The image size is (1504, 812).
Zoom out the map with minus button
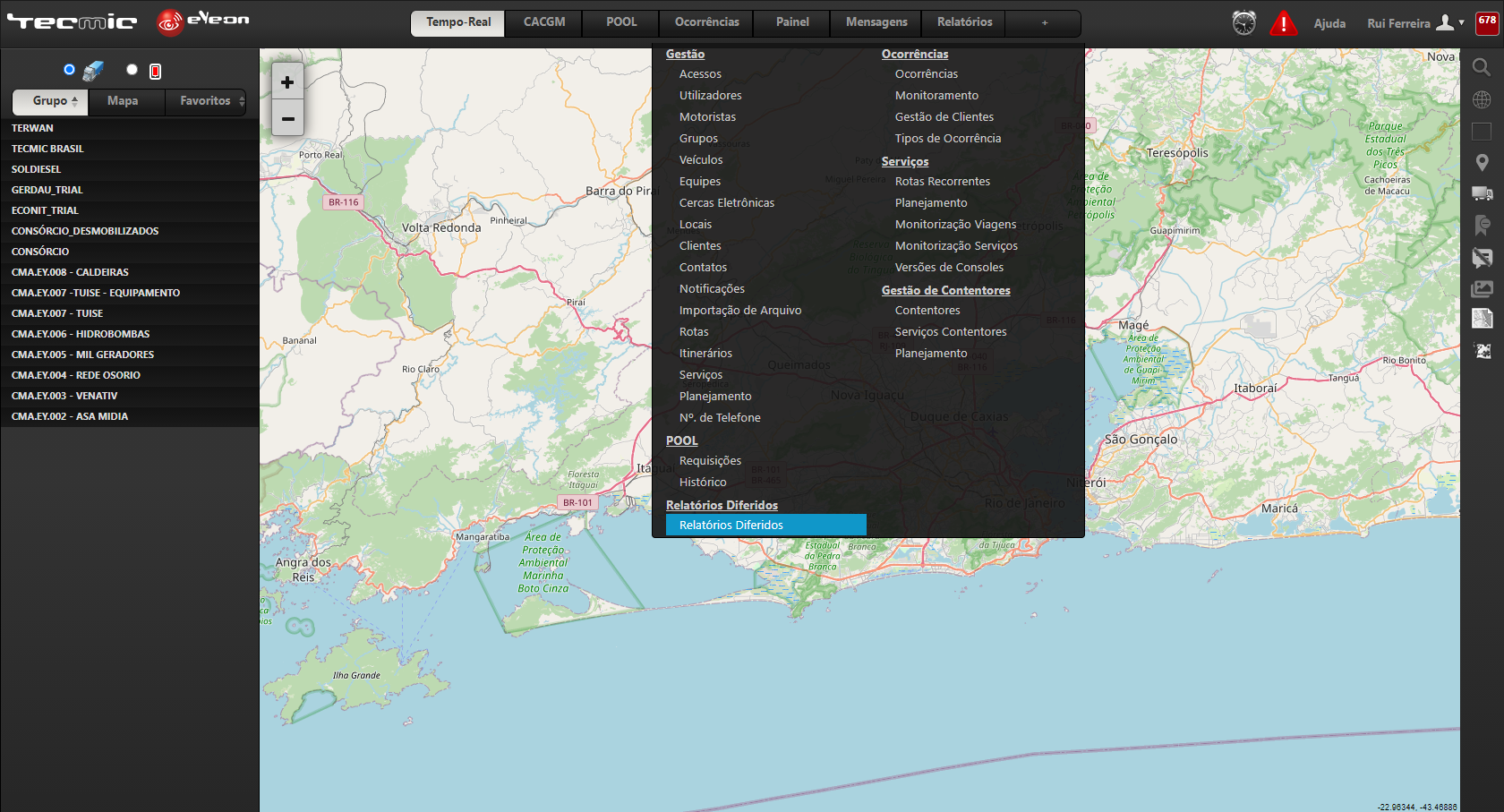click(287, 118)
